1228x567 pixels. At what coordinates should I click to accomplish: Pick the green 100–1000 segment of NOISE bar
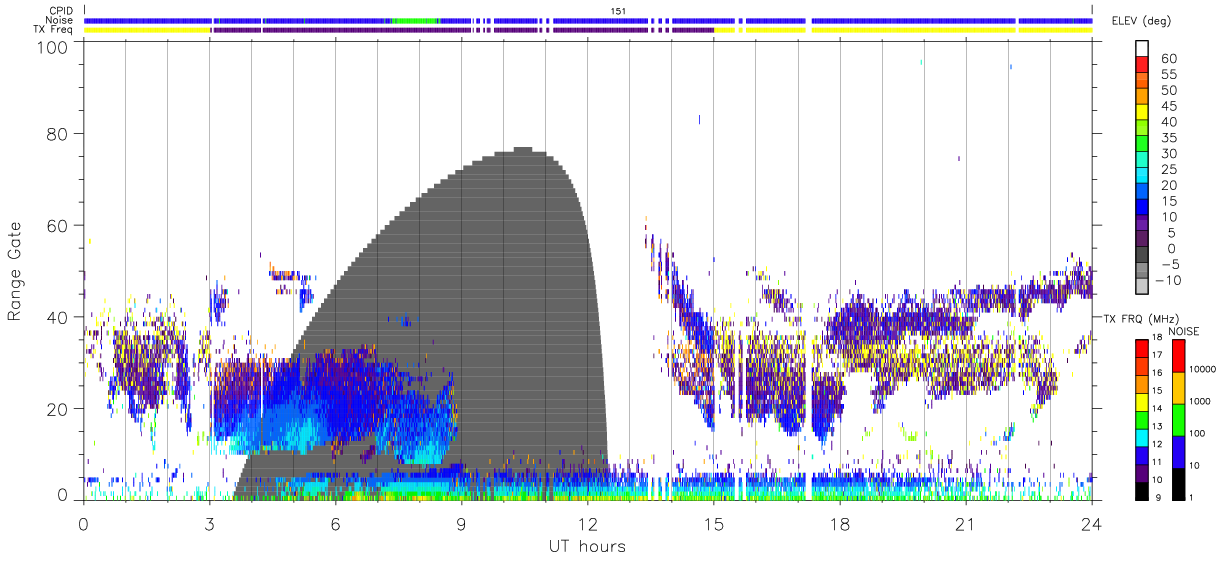coord(1177,420)
